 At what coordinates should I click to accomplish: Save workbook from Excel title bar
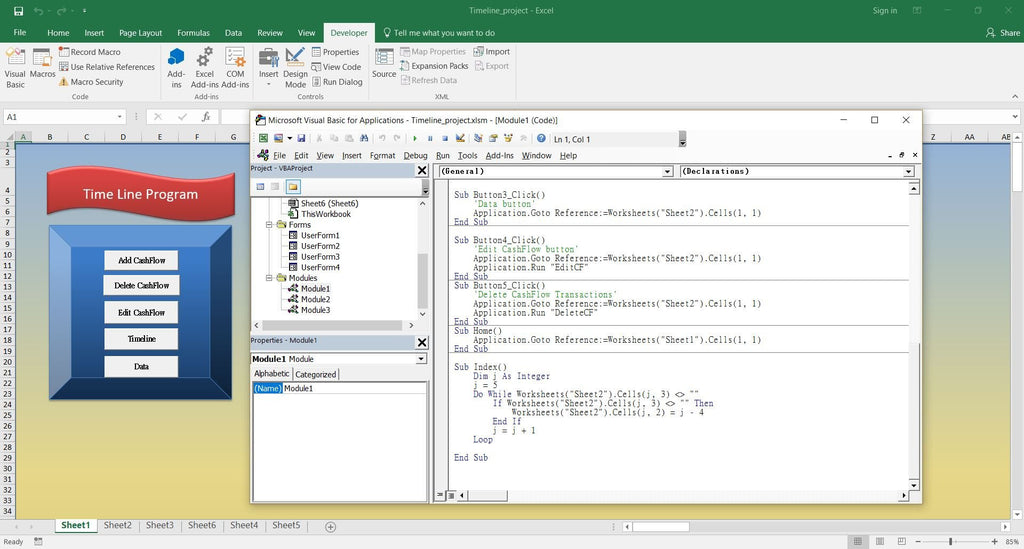pos(18,10)
